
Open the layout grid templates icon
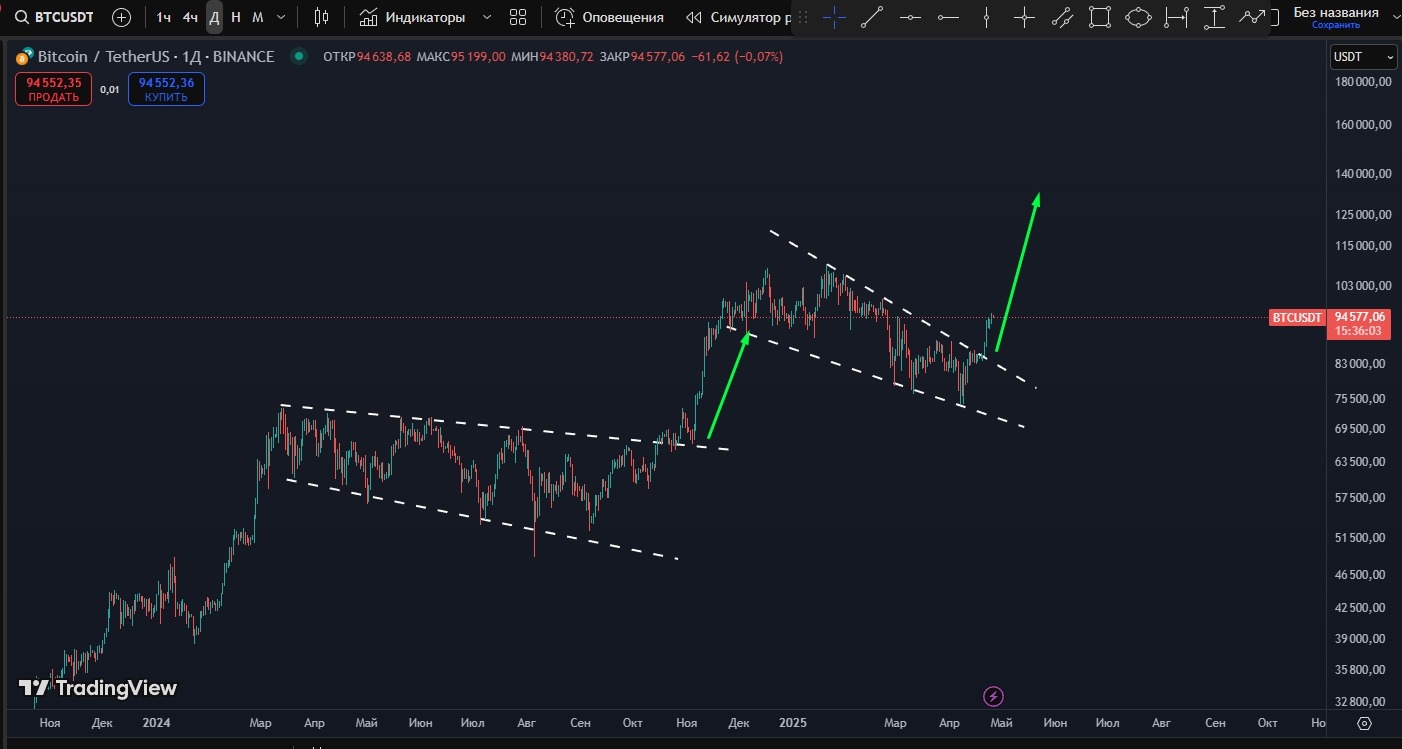tap(518, 17)
